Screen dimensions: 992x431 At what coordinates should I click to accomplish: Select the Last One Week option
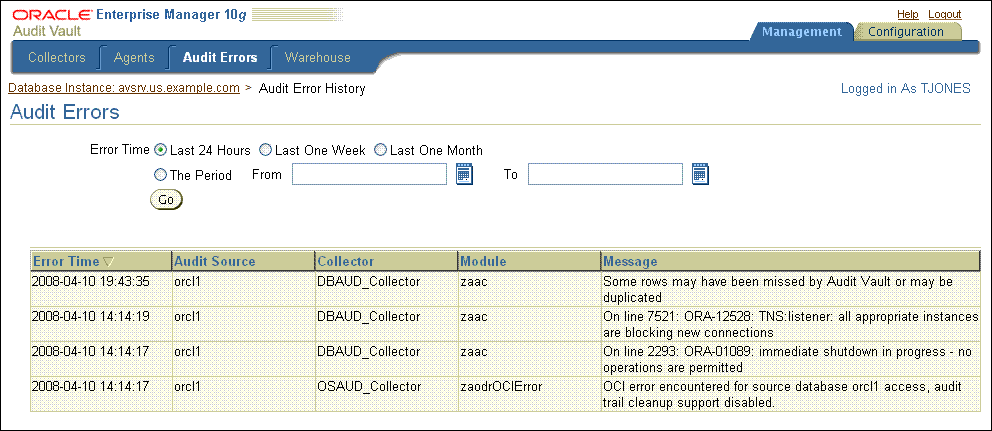[266, 150]
